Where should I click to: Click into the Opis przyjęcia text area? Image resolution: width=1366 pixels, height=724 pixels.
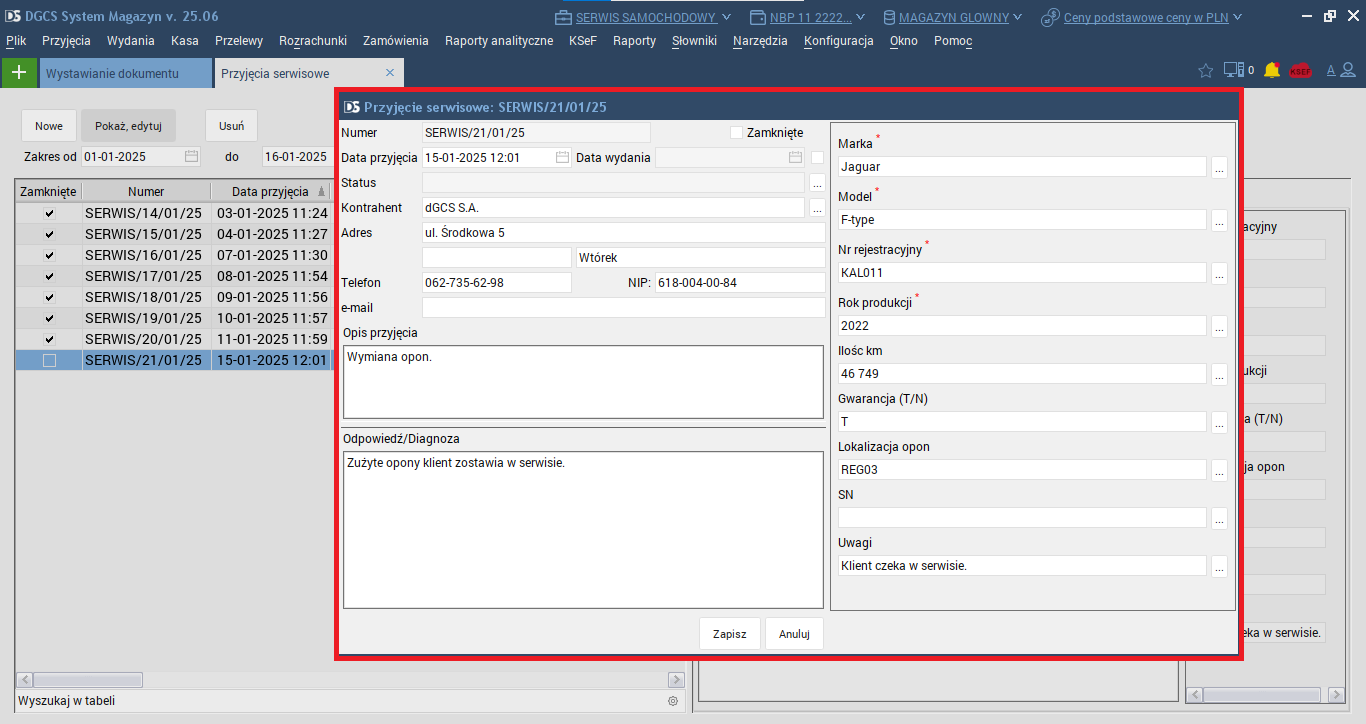pyautogui.click(x=583, y=382)
